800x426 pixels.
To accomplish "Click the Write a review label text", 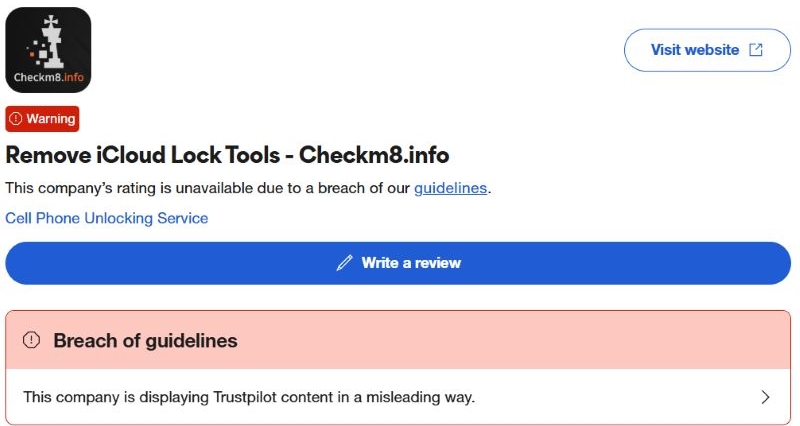I will pos(411,263).
